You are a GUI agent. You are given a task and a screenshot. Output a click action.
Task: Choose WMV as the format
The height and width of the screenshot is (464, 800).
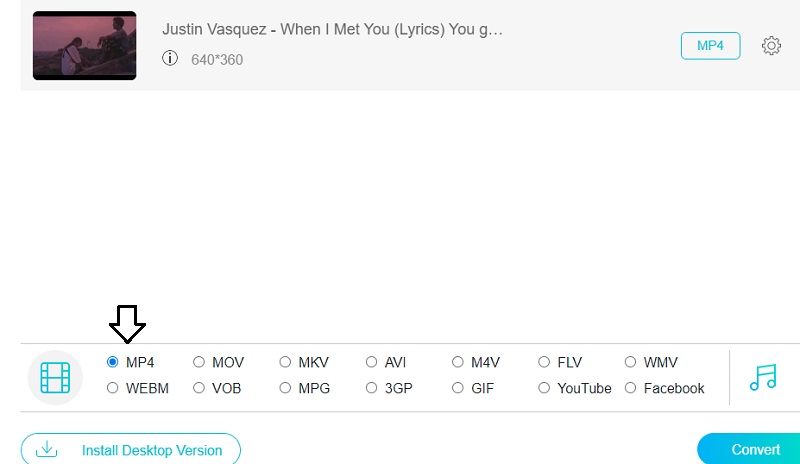coord(631,362)
